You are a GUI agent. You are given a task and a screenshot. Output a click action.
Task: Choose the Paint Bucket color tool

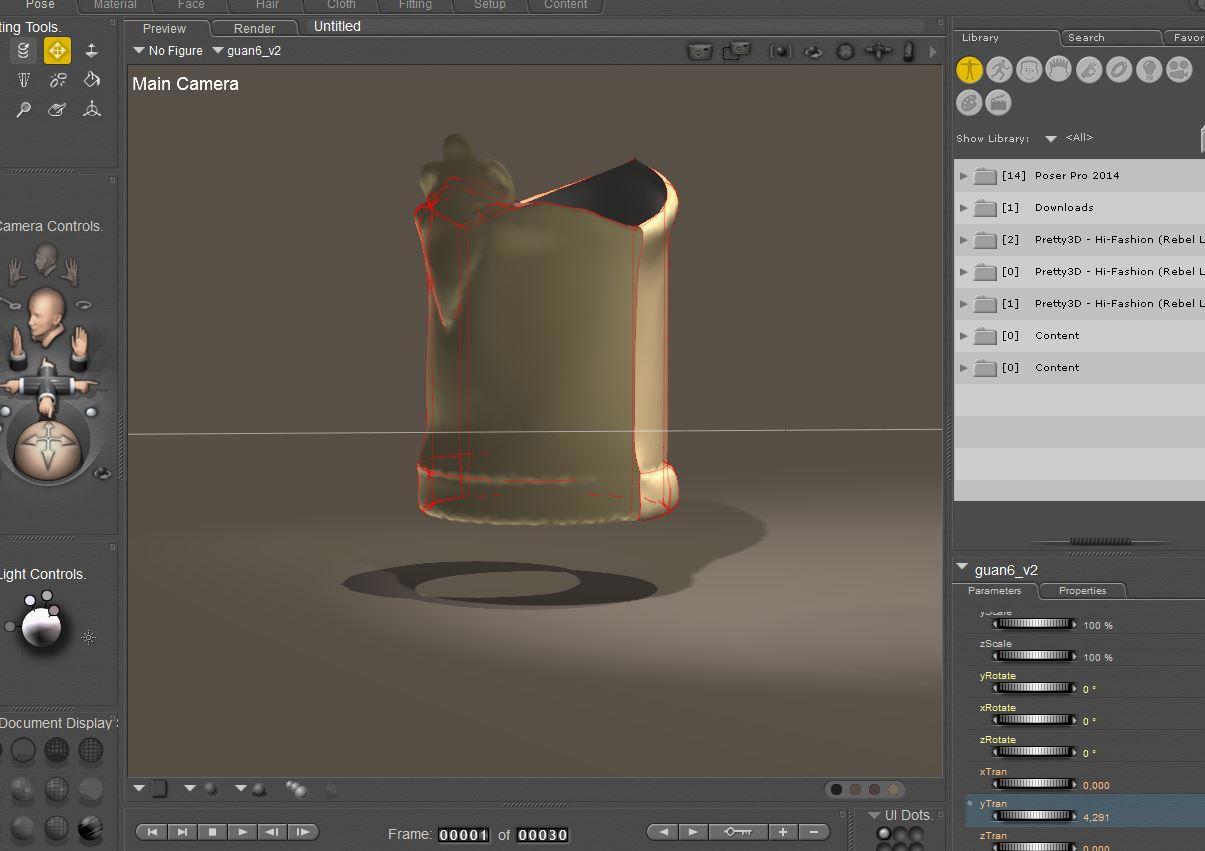tap(91, 79)
